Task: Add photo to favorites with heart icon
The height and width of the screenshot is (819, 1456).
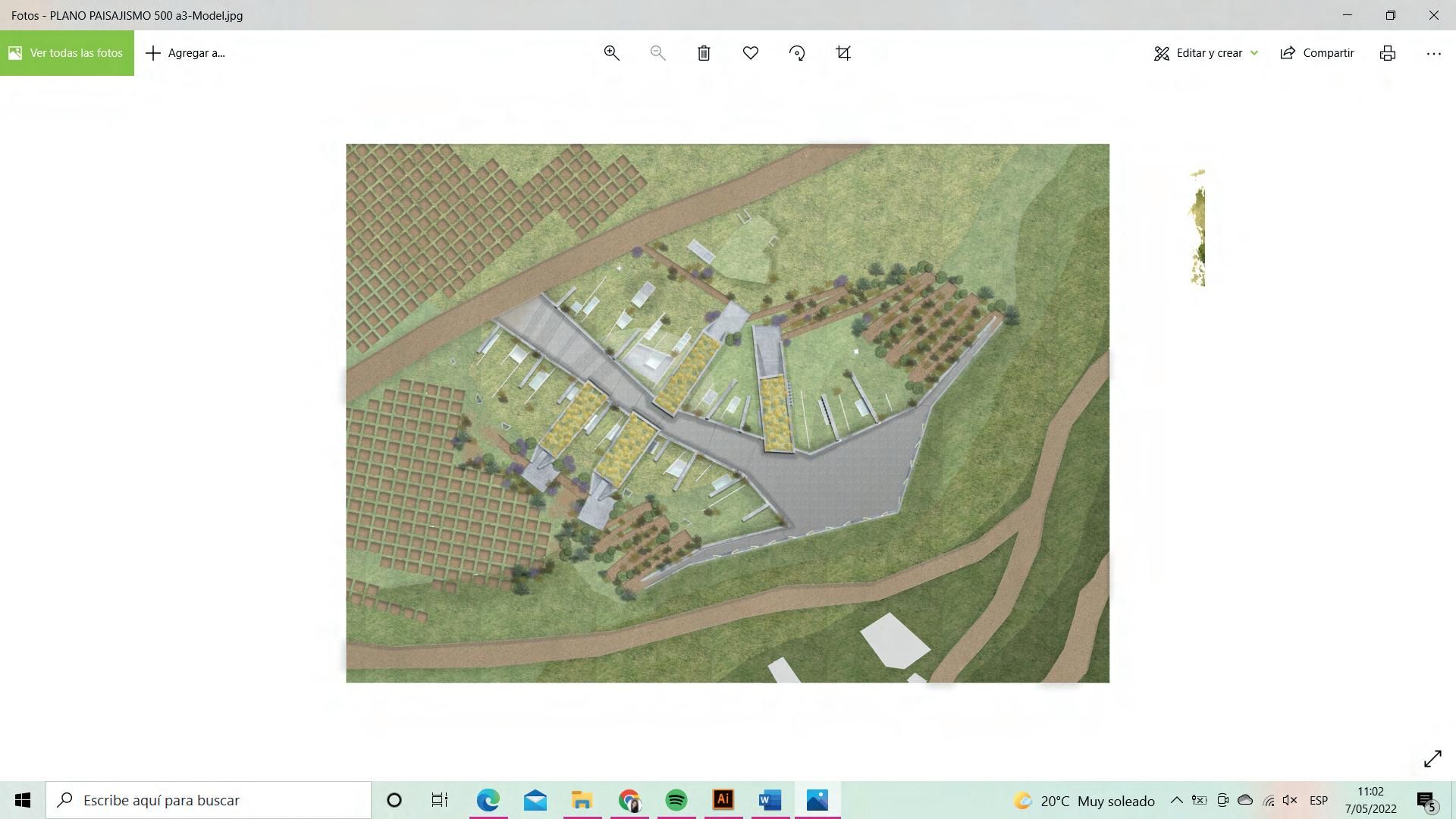Action: pyautogui.click(x=750, y=53)
